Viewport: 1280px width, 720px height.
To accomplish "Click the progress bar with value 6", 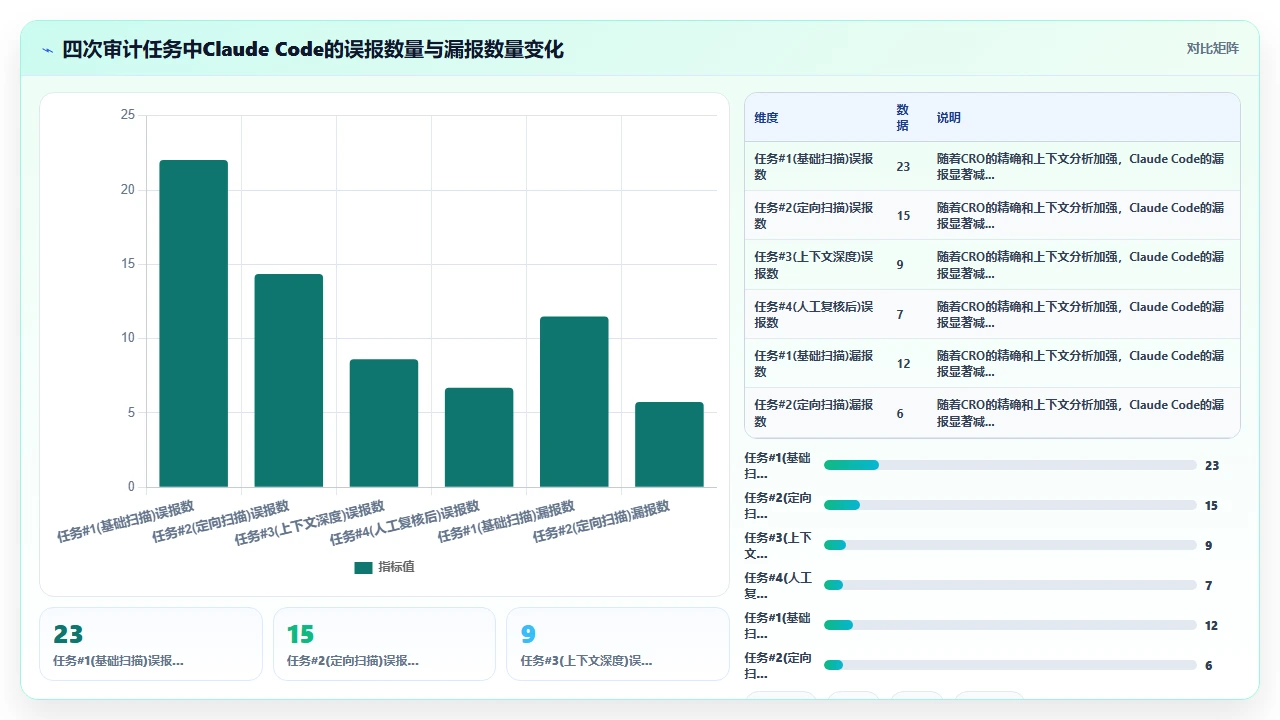I will [1010, 665].
